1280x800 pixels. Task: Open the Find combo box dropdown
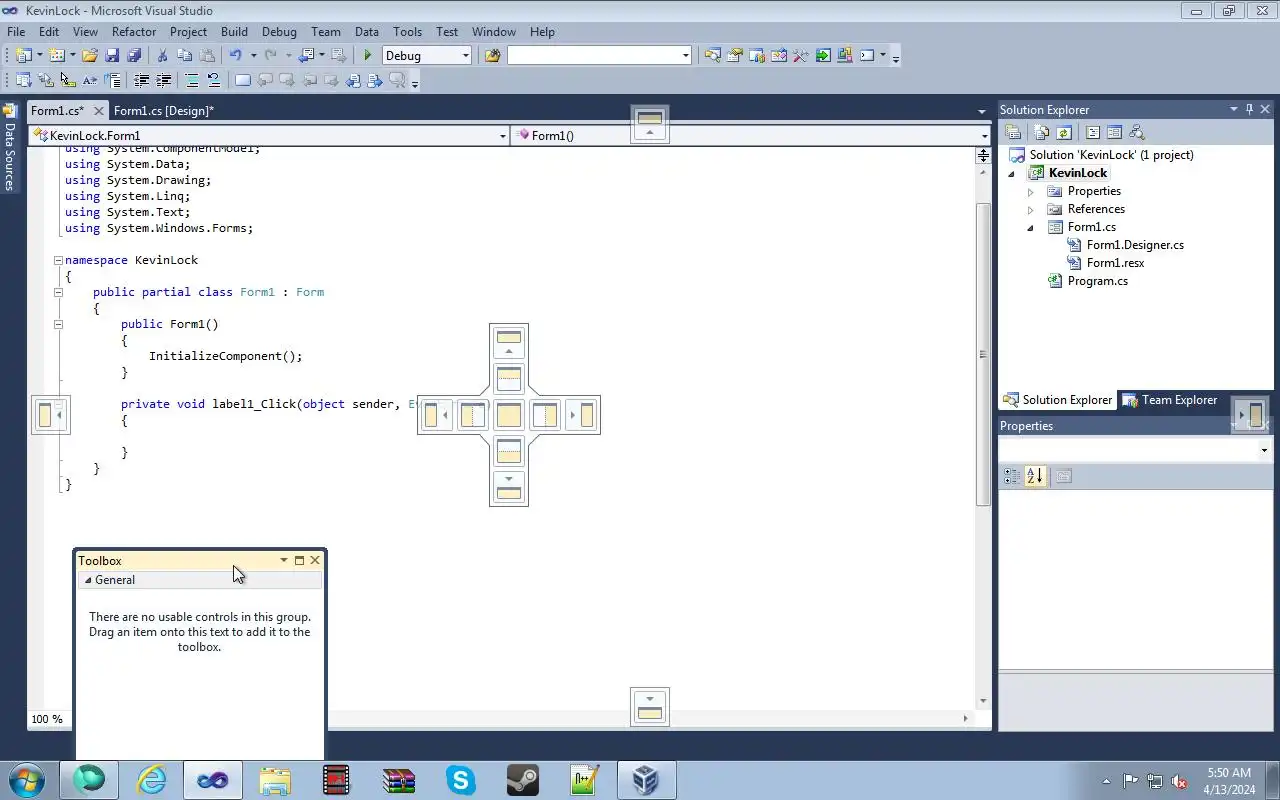(x=685, y=56)
